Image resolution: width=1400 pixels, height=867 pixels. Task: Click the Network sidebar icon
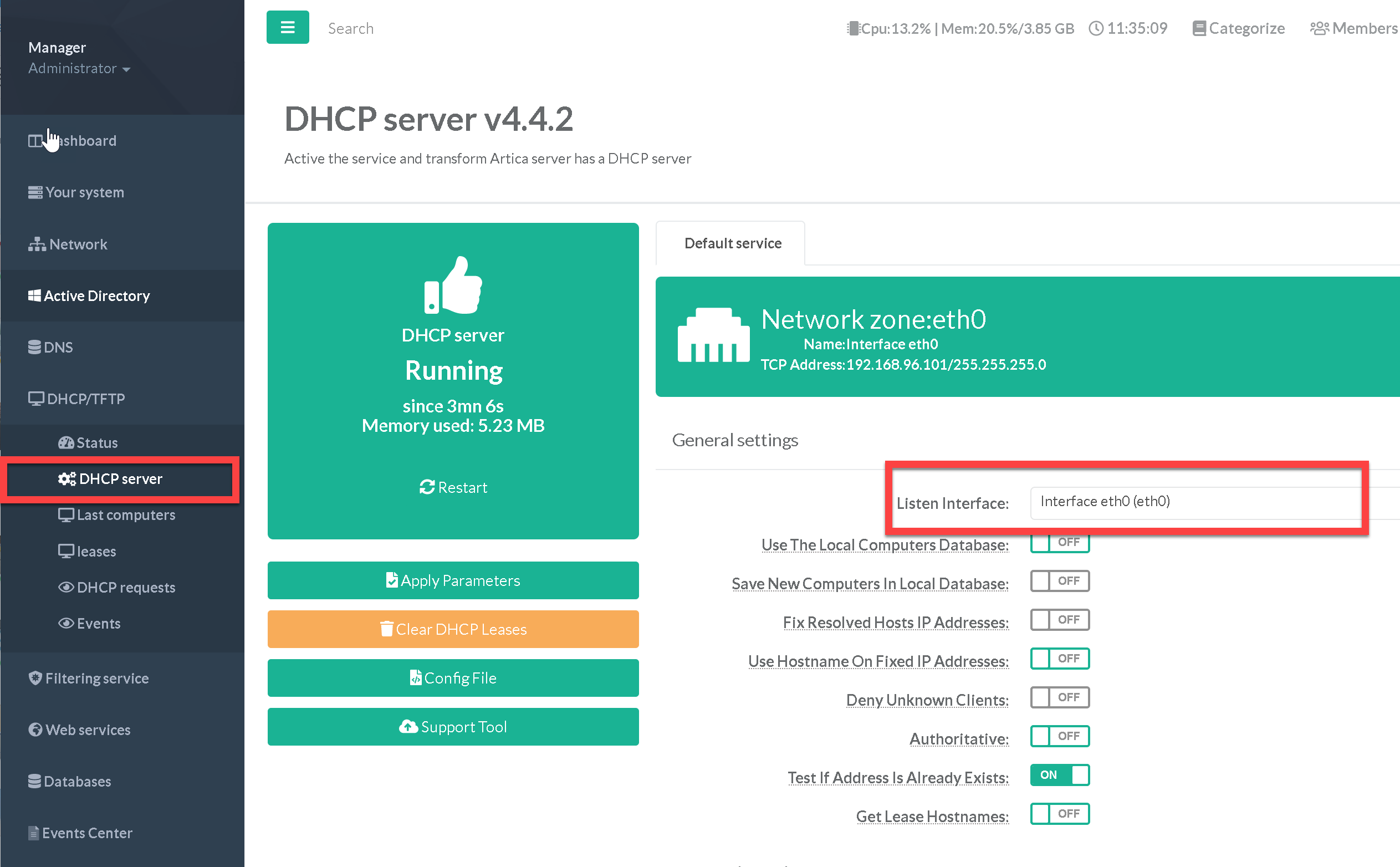[x=37, y=244]
